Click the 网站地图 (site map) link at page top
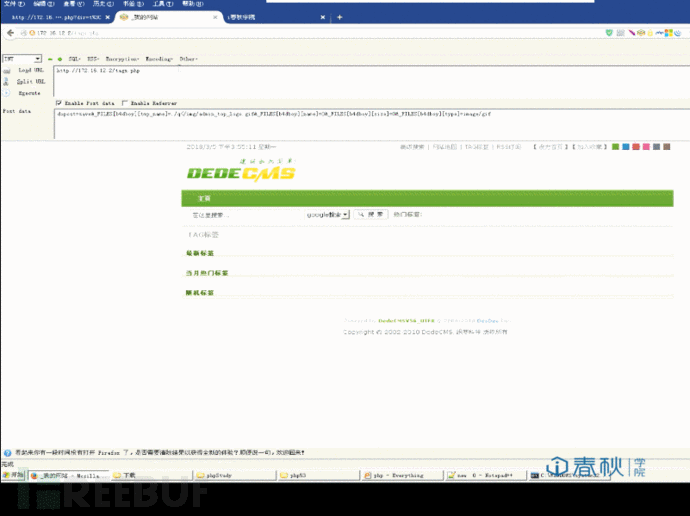Screen dimensions: 690x516 (444, 147)
